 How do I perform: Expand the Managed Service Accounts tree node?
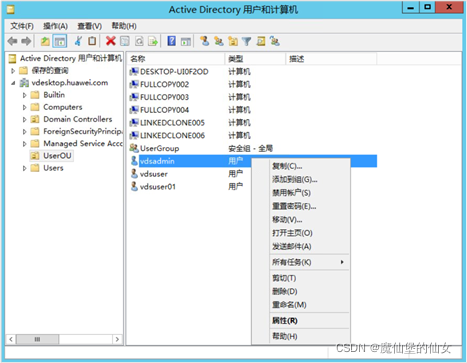[x=24, y=144]
